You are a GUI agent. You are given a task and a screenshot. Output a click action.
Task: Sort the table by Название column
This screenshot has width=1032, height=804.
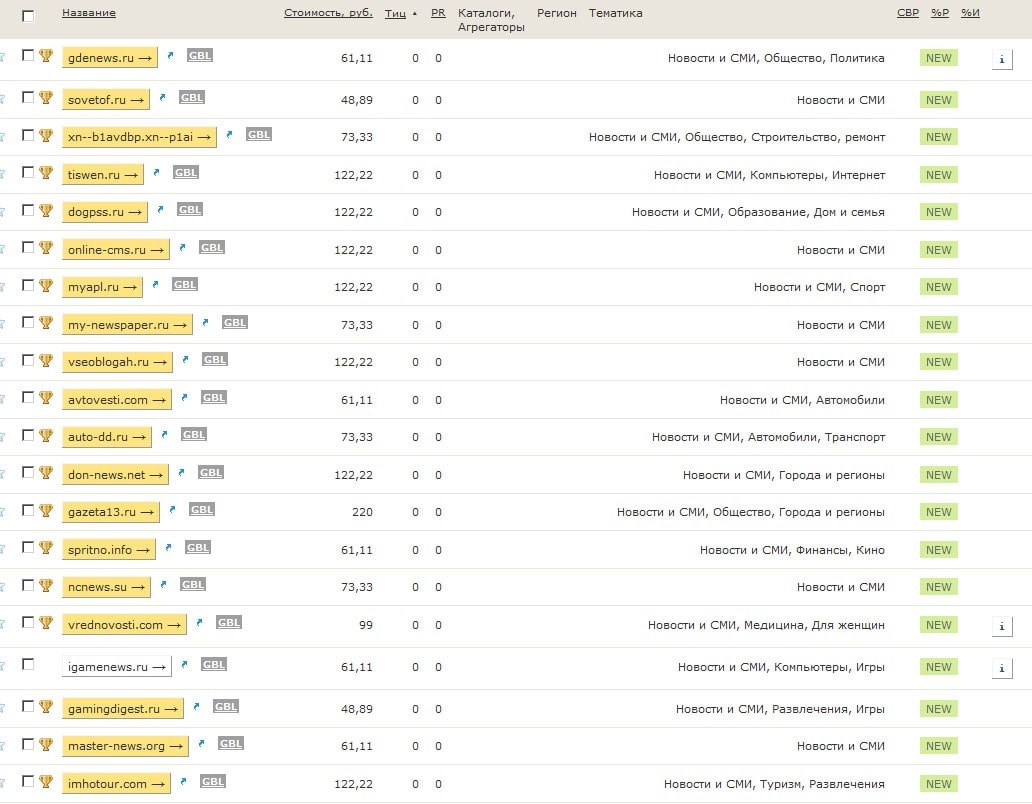(x=89, y=13)
